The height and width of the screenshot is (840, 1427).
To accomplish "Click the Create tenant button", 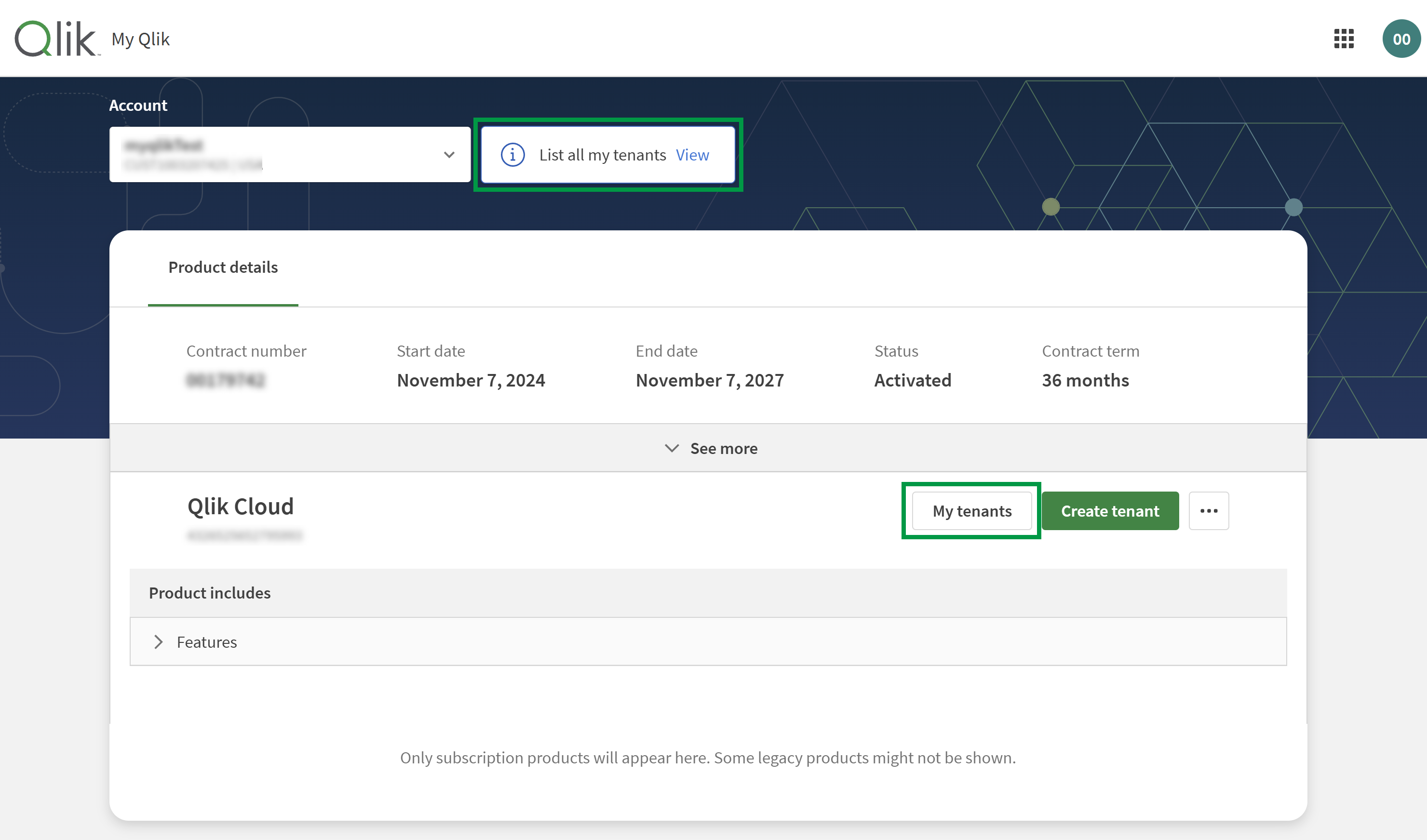I will tap(1110, 510).
